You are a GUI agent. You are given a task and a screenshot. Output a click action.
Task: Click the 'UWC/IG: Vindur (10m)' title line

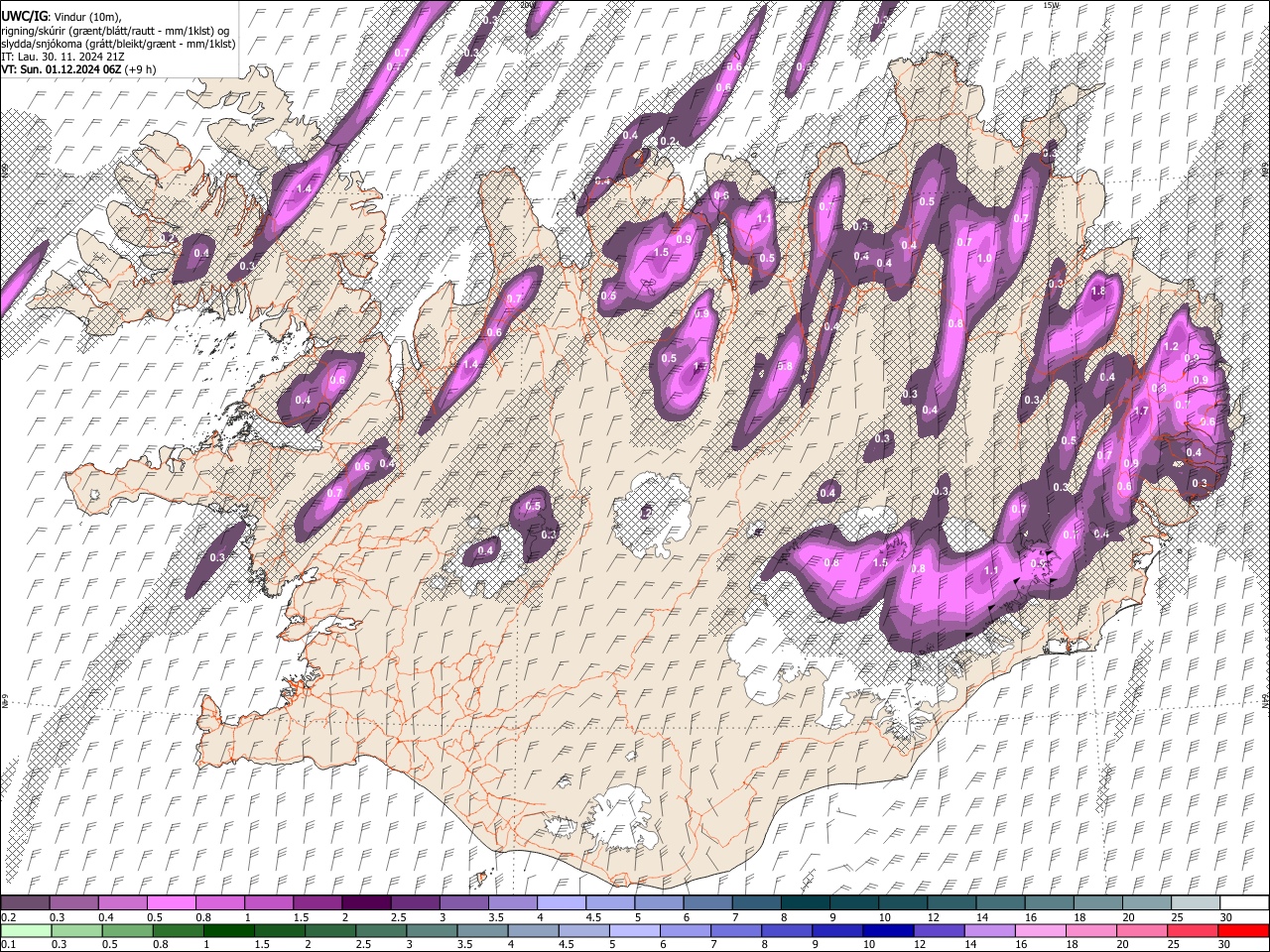(x=62, y=16)
